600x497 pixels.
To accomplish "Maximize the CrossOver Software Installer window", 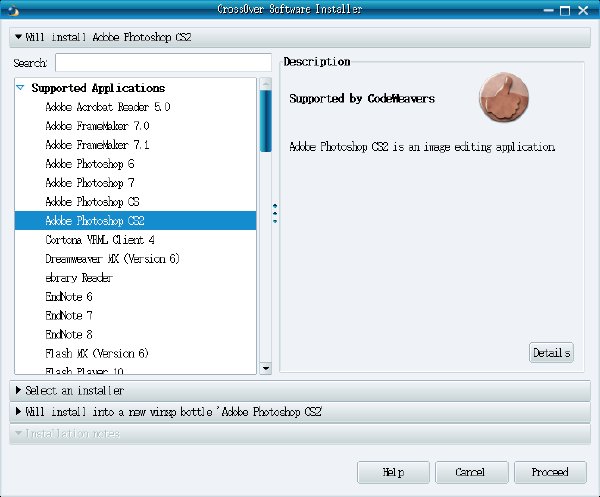I will pyautogui.click(x=565, y=10).
